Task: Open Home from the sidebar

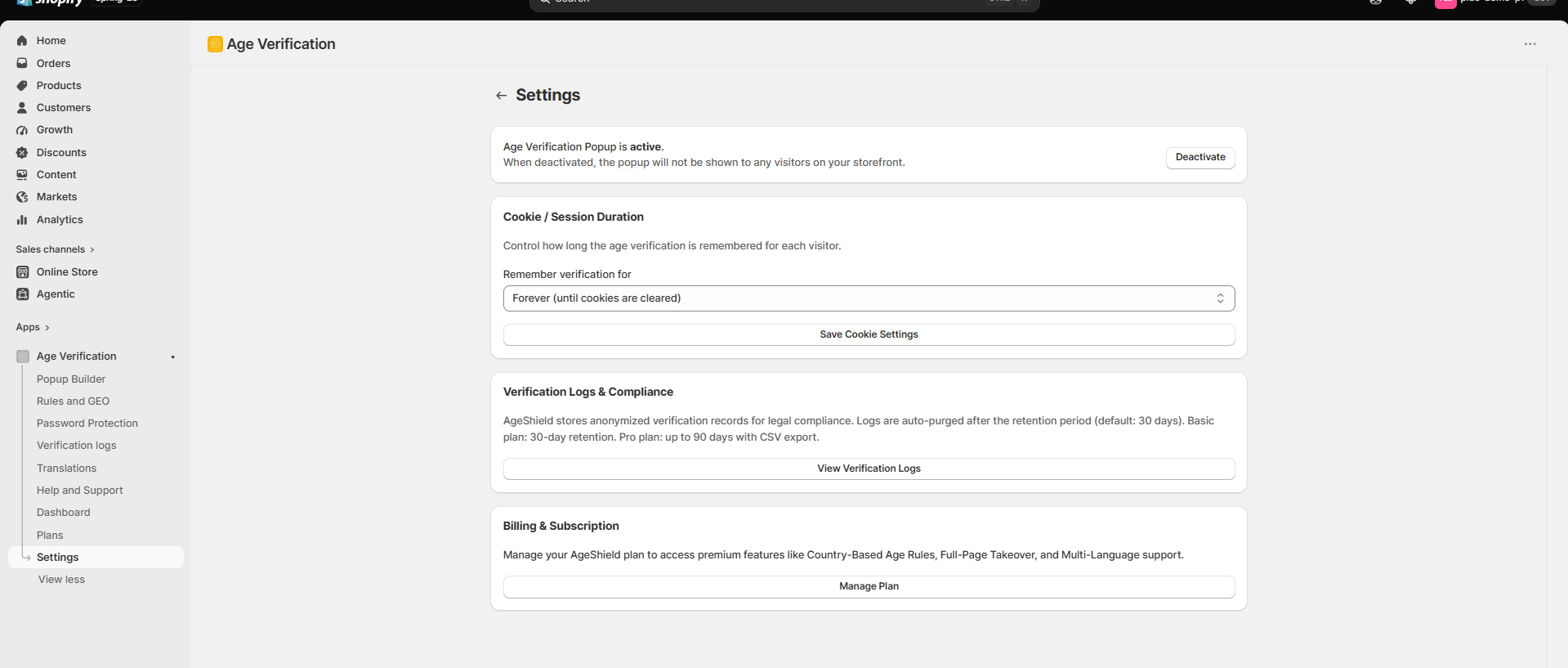Action: (x=51, y=41)
